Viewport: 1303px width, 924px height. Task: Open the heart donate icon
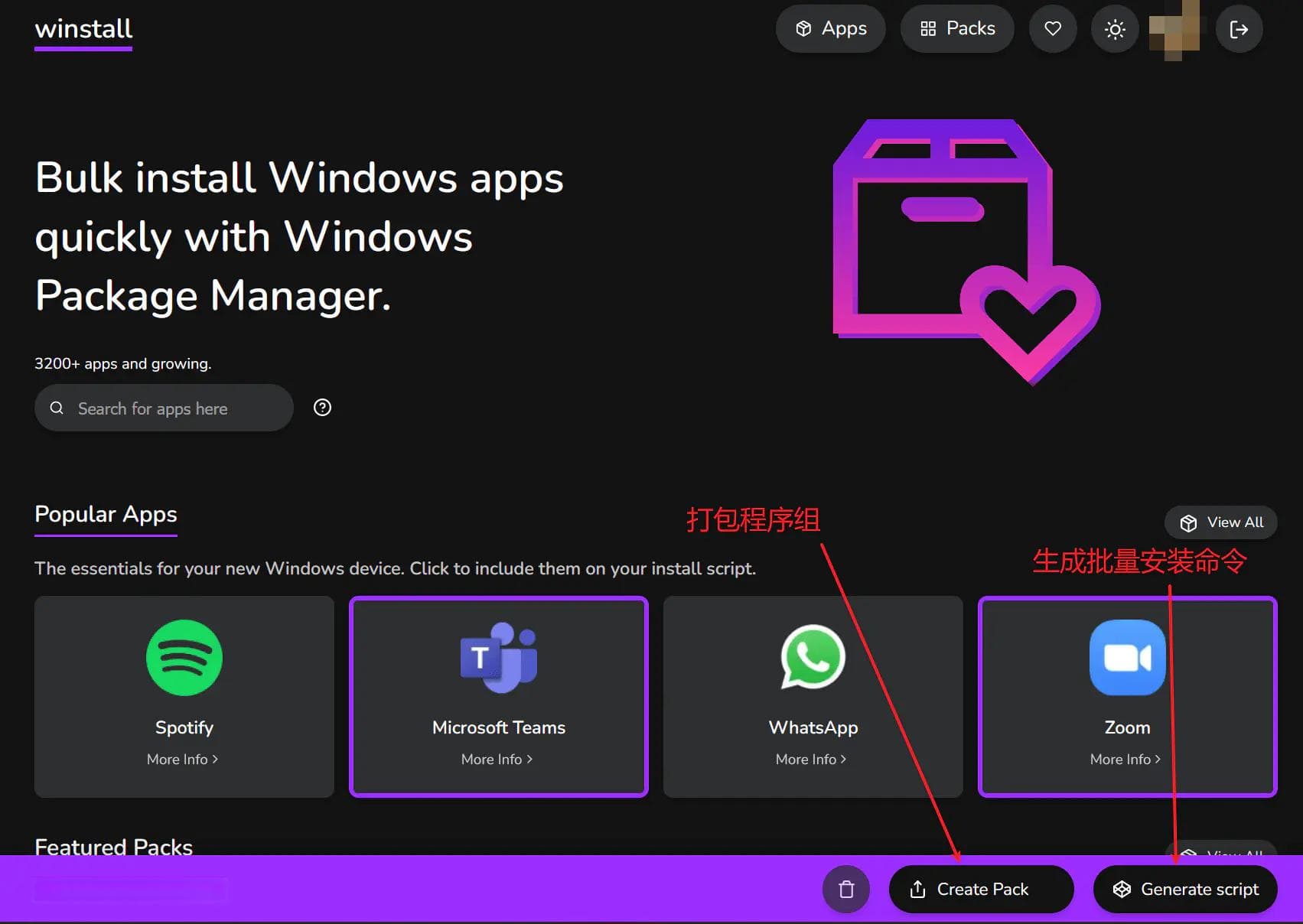[x=1053, y=29]
